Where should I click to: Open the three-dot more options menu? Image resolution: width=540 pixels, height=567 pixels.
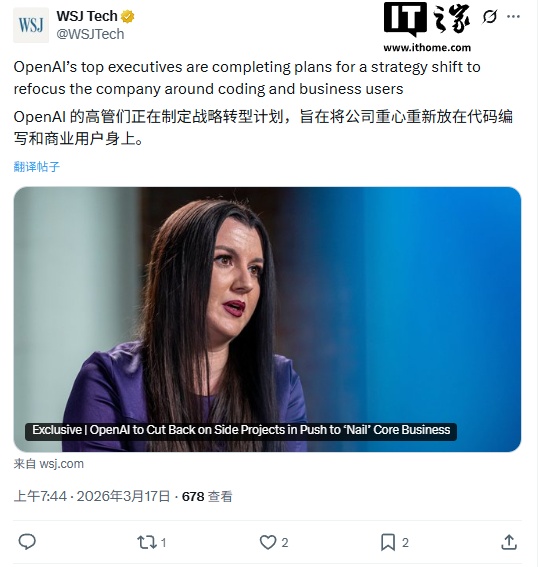[513, 16]
